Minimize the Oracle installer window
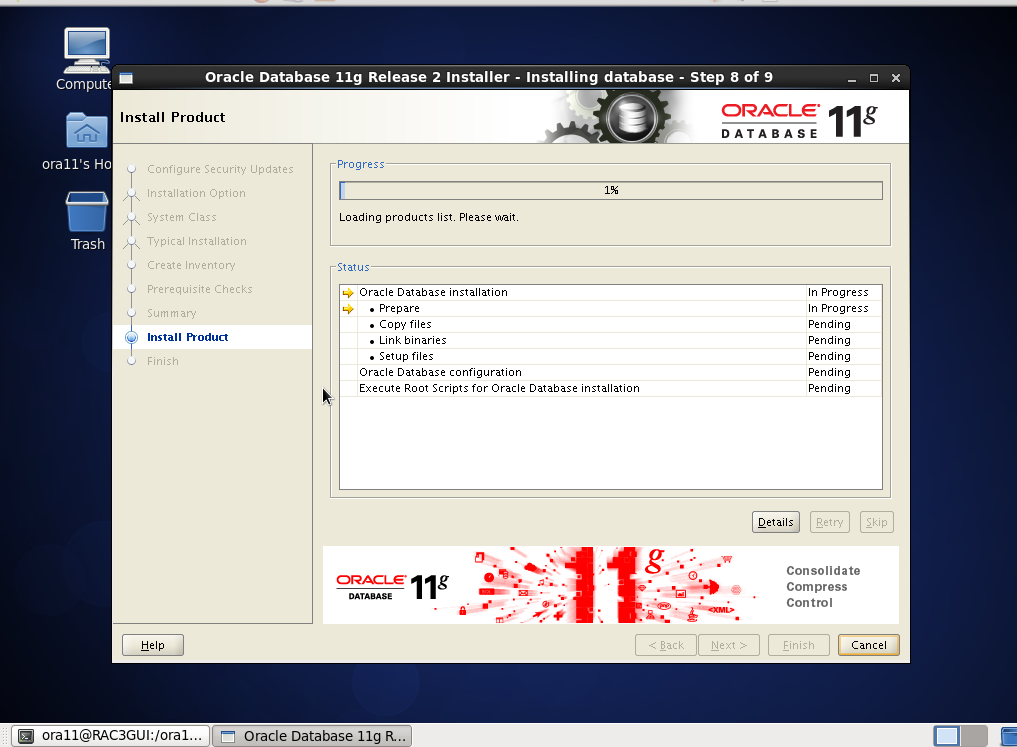 pyautogui.click(x=852, y=78)
